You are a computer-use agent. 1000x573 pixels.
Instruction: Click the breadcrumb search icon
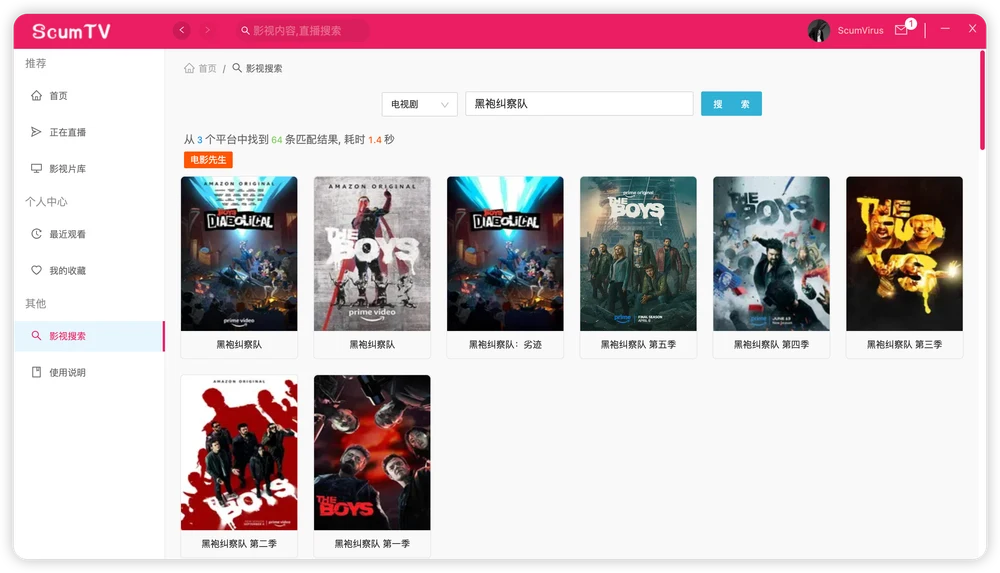[237, 68]
